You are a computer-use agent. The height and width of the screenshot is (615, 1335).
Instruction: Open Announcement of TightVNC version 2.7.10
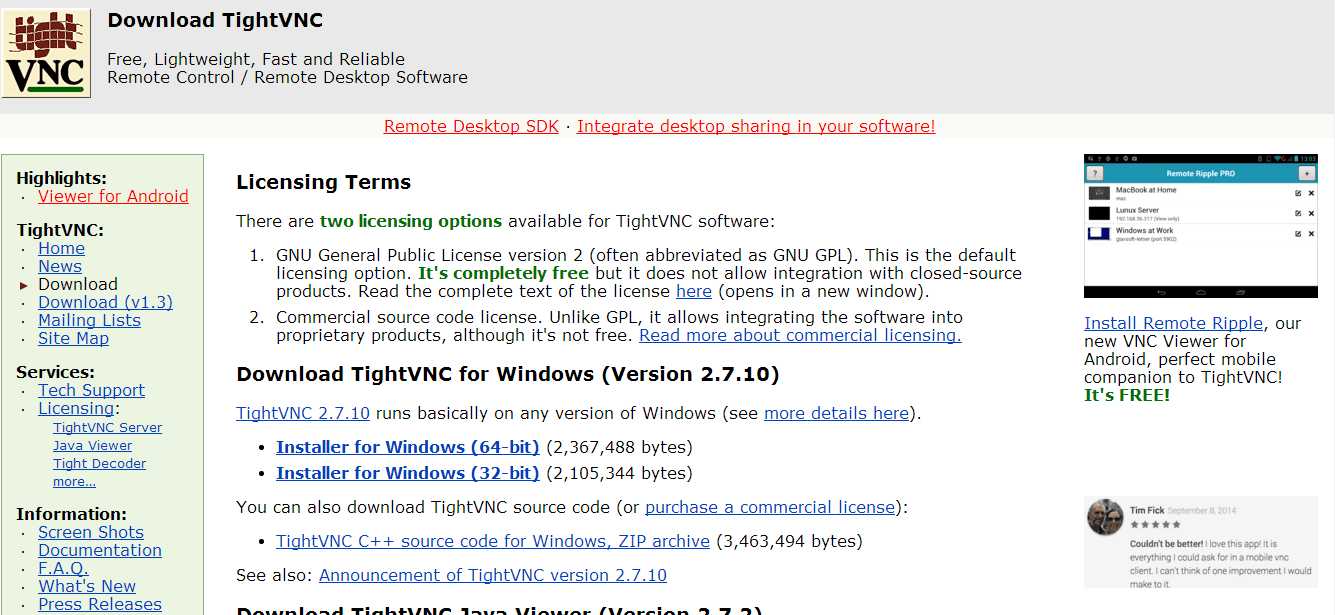pos(493,575)
